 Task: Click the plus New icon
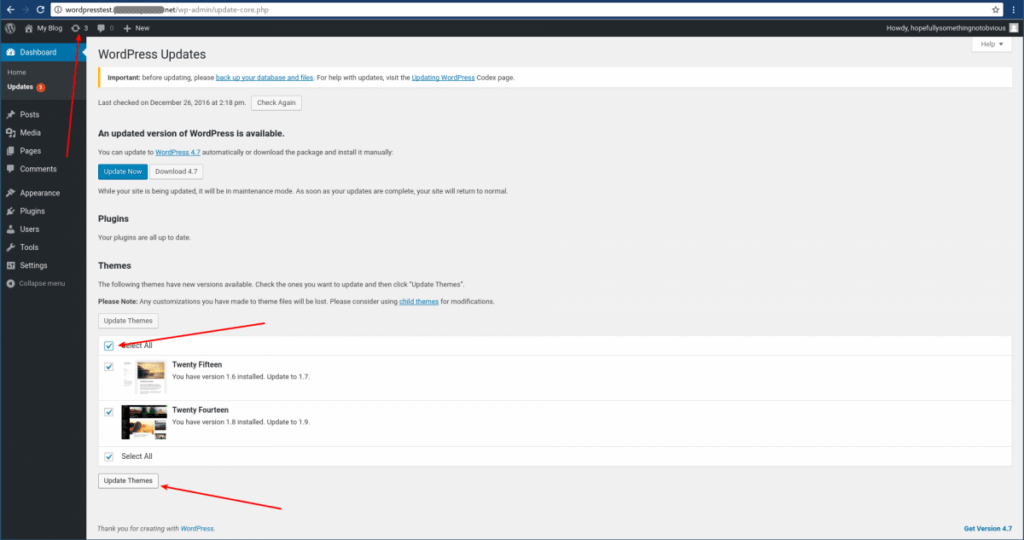tap(127, 28)
